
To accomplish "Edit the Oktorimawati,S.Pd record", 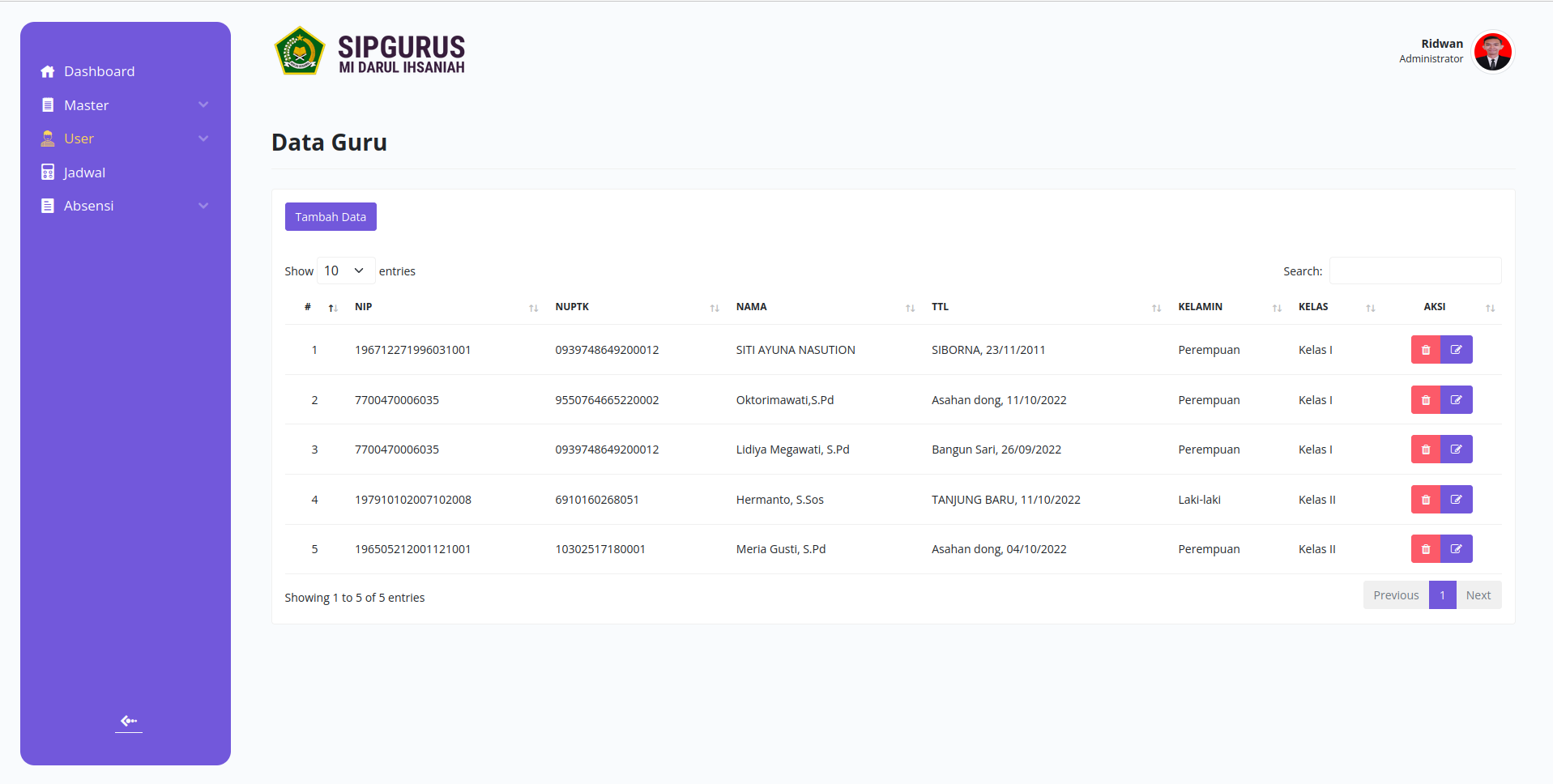I will 1456,400.
